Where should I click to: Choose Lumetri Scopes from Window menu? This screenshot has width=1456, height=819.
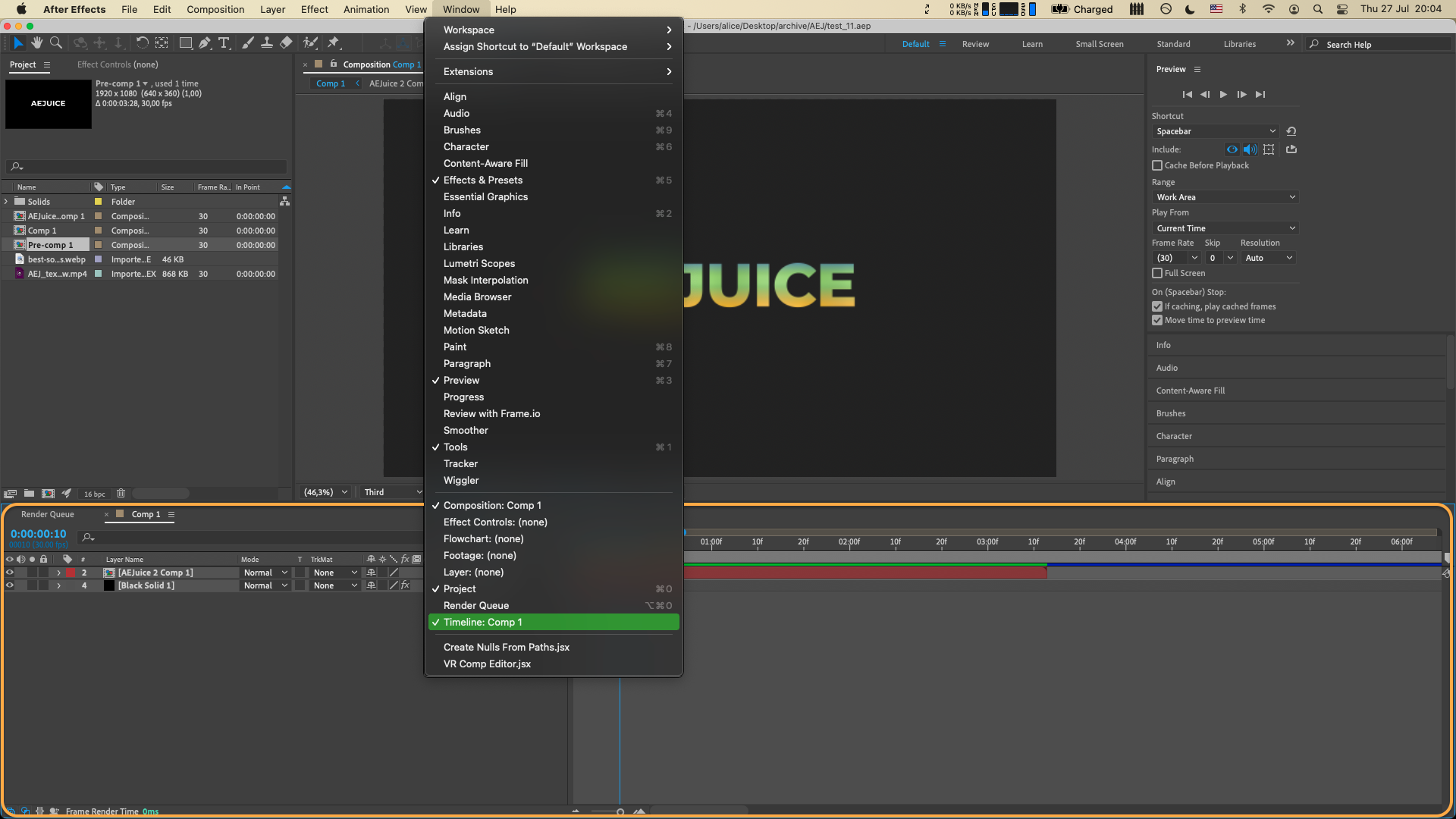click(x=479, y=263)
